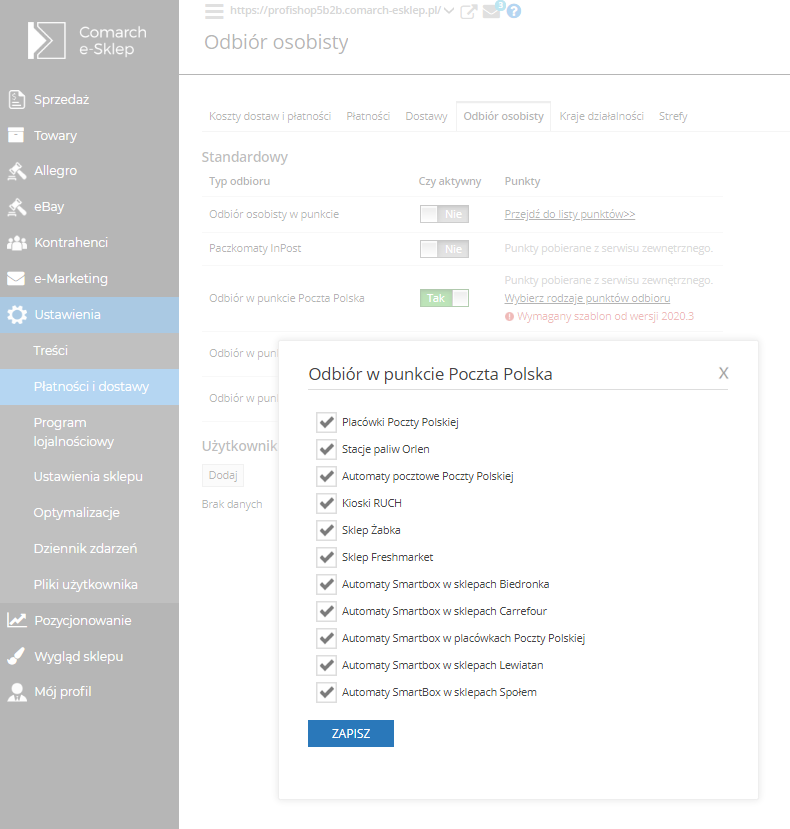
Task: Uncheck Smartbox w placówkach Poczty Polskiej
Action: tap(326, 638)
